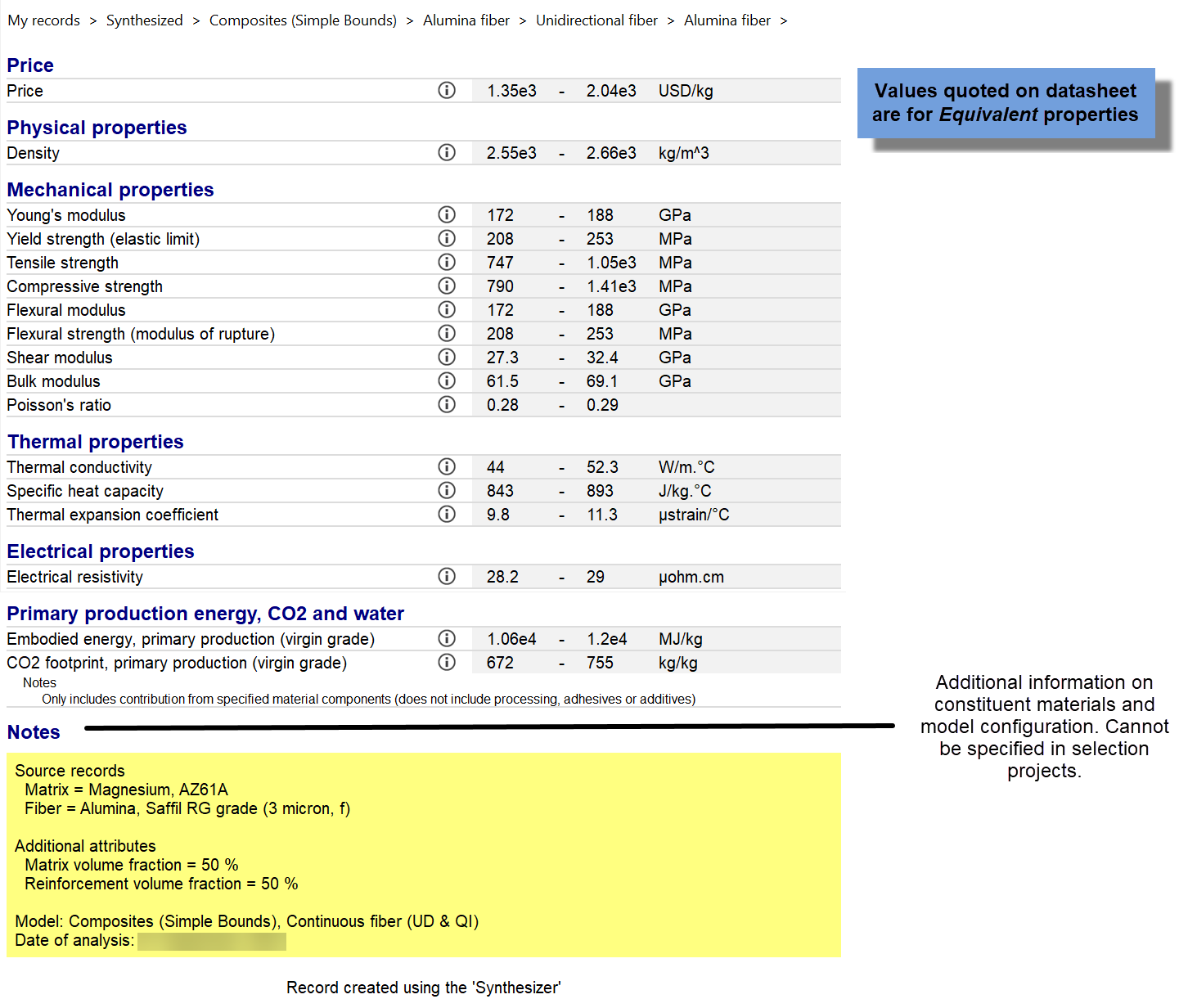Select the Electrical properties heading
This screenshot has width=1179, height=1008.
tap(101, 551)
